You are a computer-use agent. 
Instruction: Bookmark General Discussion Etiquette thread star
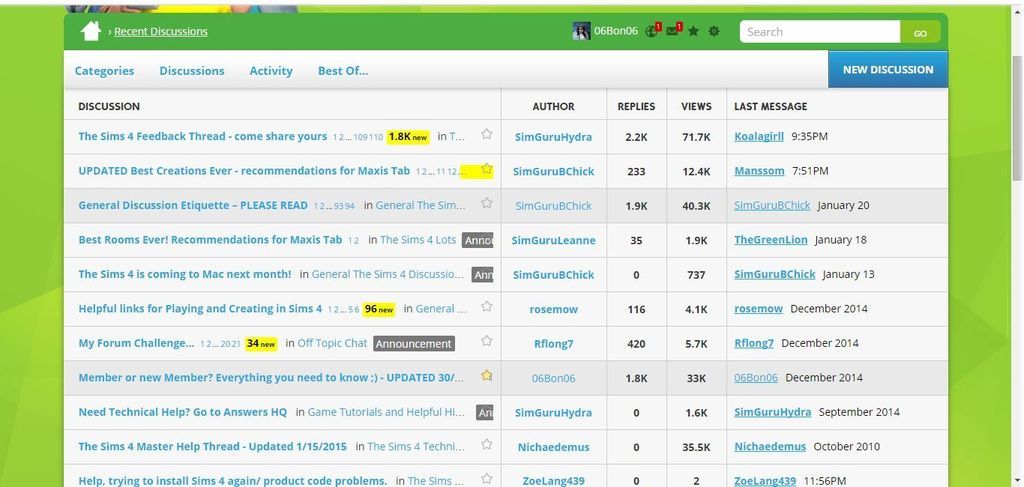487,203
